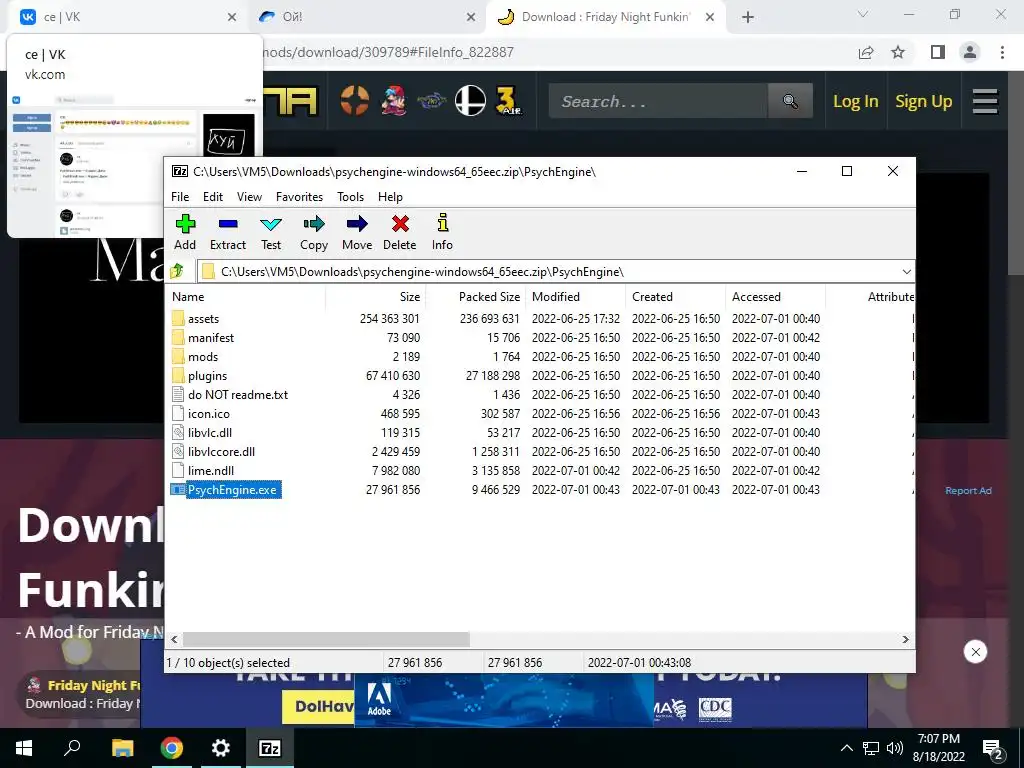The height and width of the screenshot is (768, 1024).
Task: Sort by Modified column header
Action: (x=577, y=296)
